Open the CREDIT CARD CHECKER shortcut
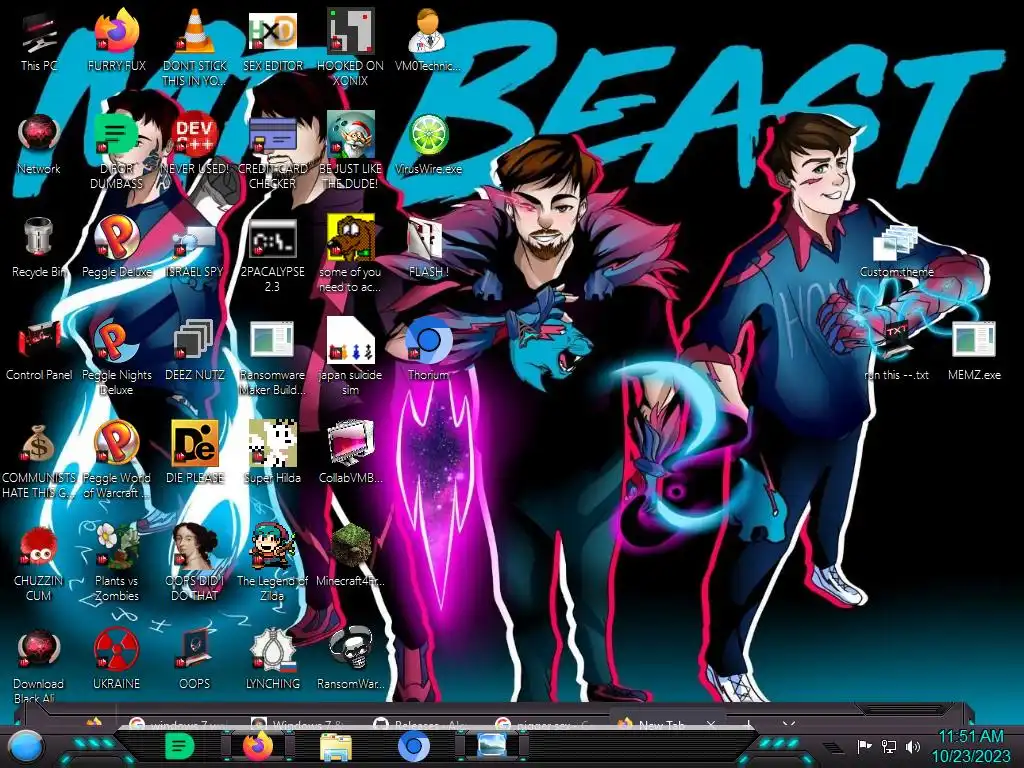1024x768 pixels. (272, 150)
